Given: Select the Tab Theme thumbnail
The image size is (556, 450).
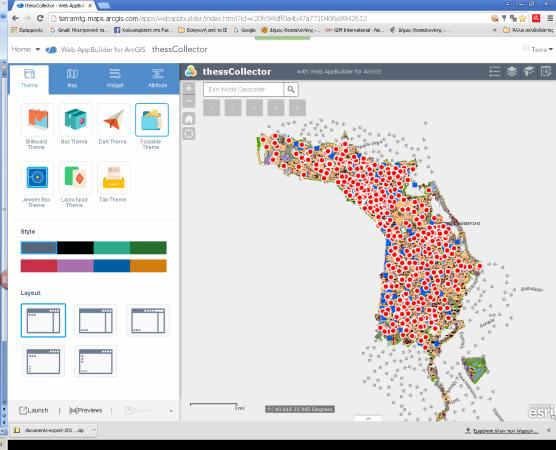Looking at the screenshot, I should (x=113, y=178).
